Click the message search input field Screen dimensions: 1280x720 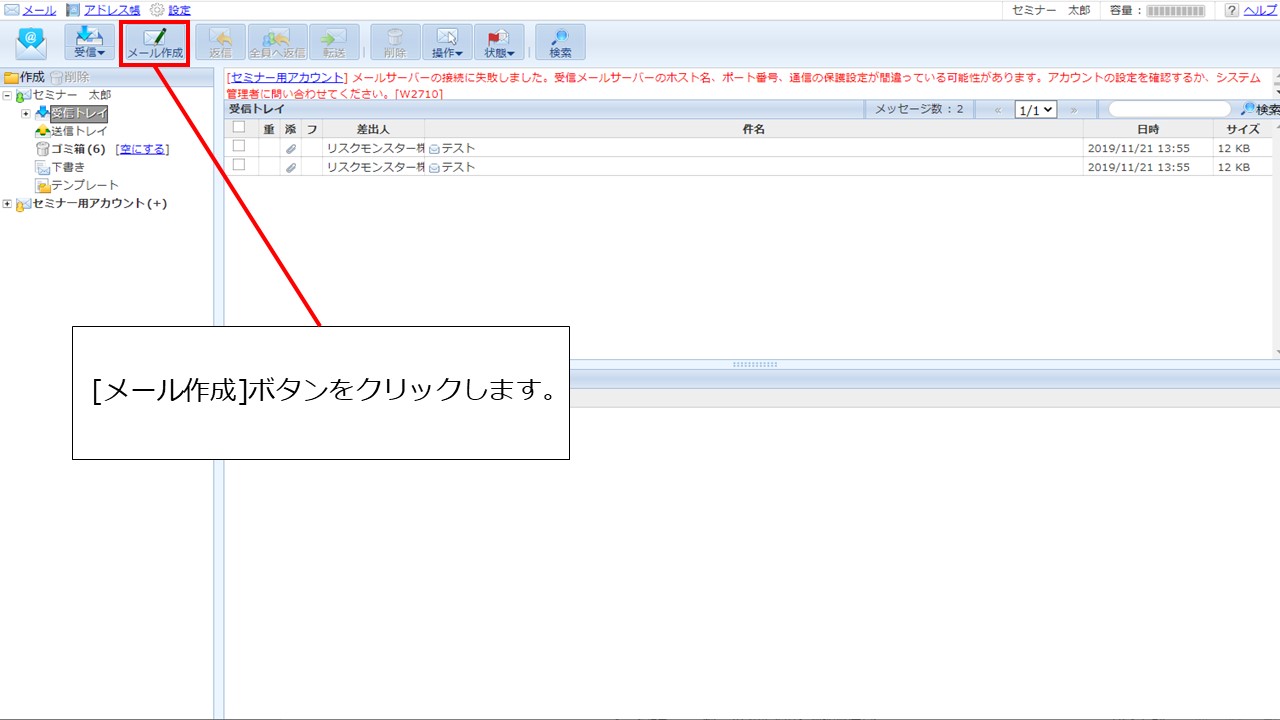(x=1170, y=109)
